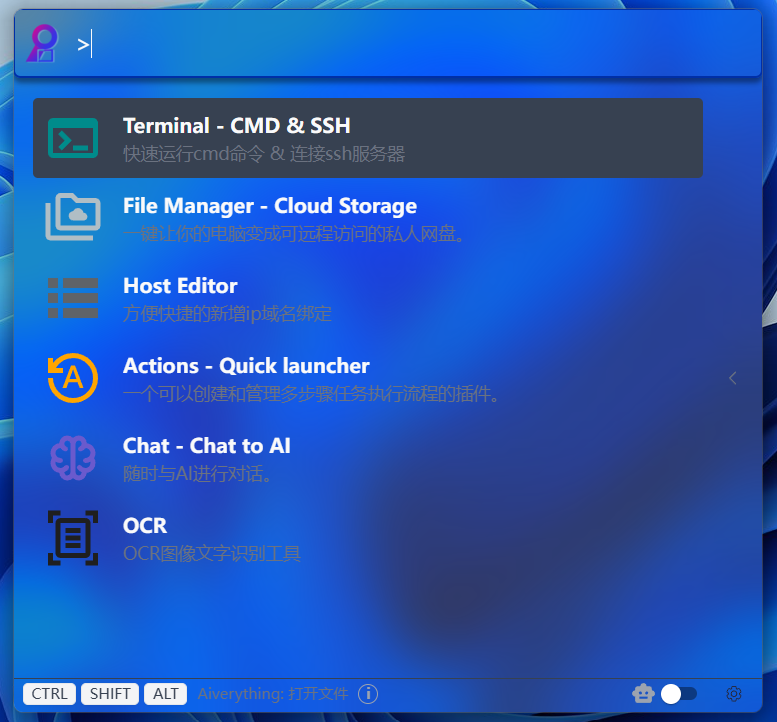Click the ALT key button
This screenshot has width=777, height=722.
tap(166, 694)
